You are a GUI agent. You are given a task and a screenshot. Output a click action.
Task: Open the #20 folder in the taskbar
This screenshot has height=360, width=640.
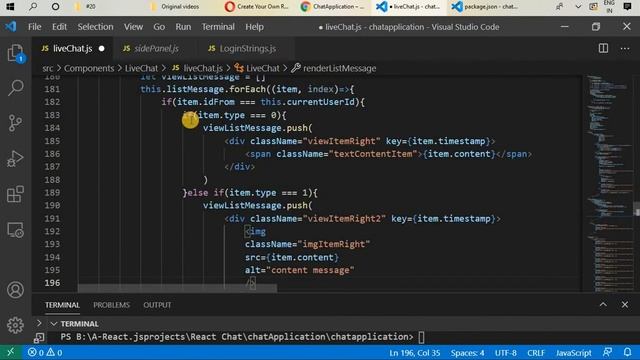(87, 7)
